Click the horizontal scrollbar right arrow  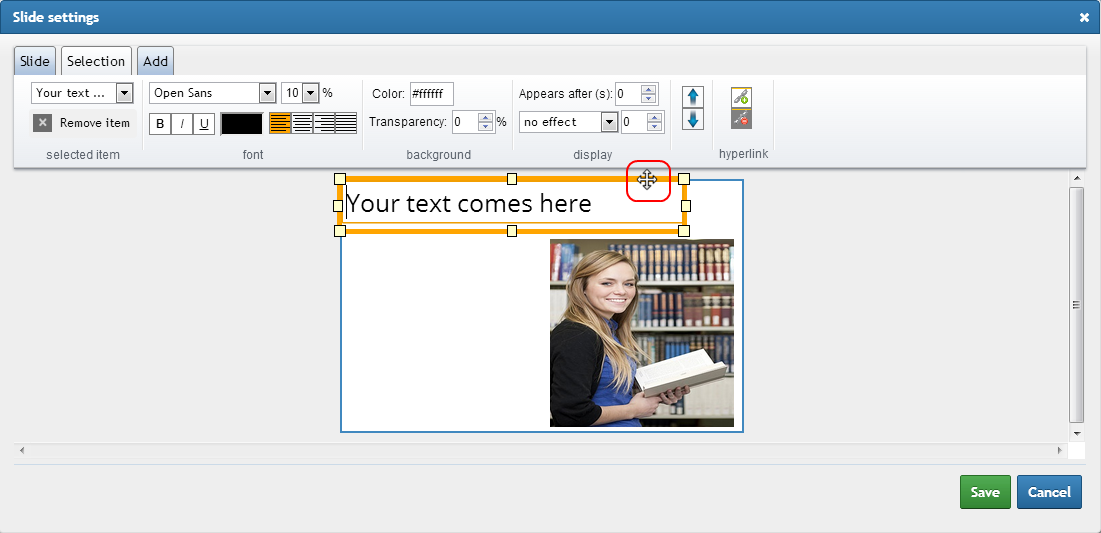pyautogui.click(x=1060, y=450)
